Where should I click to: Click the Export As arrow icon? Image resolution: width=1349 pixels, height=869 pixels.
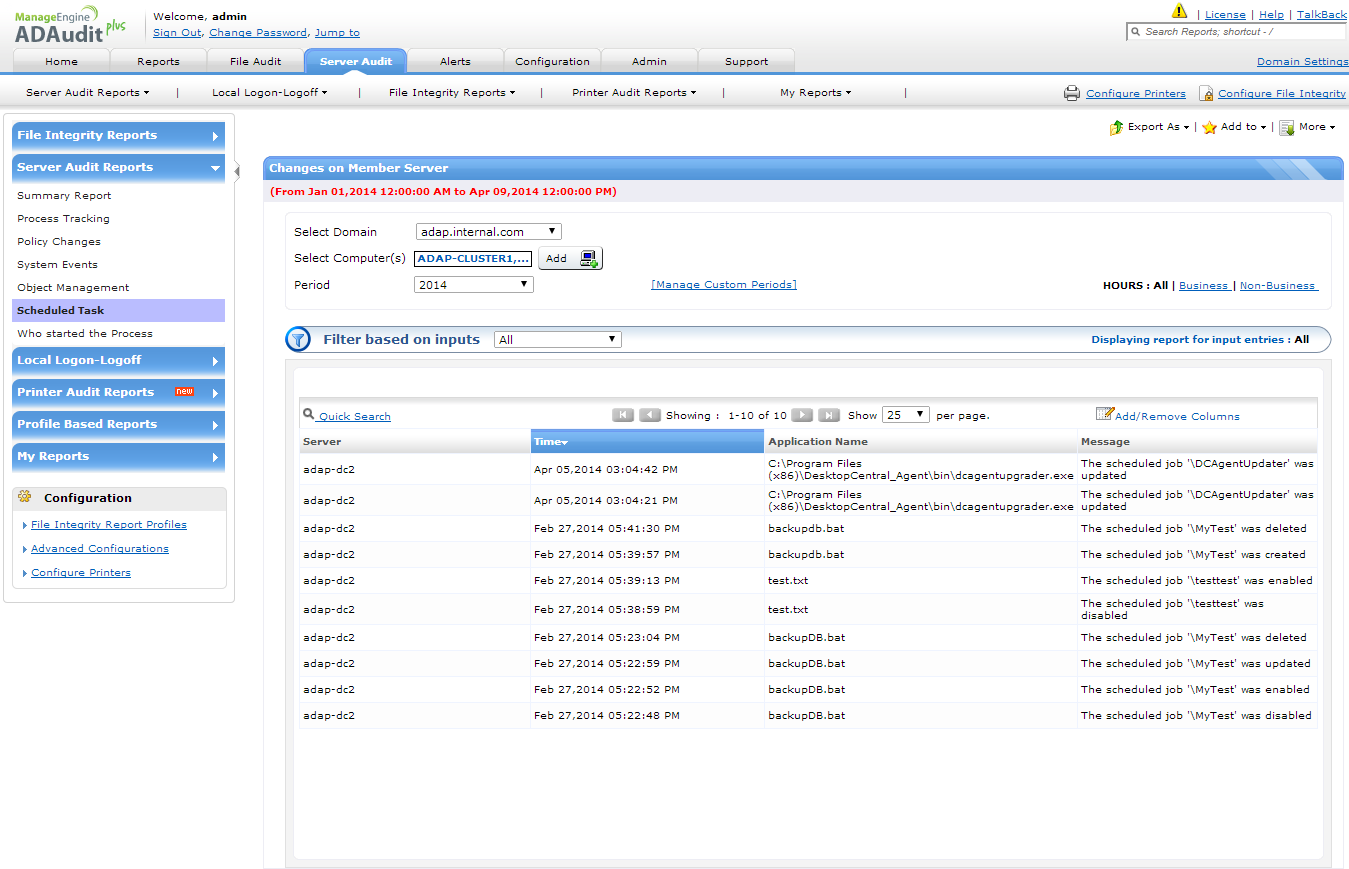coord(1117,127)
